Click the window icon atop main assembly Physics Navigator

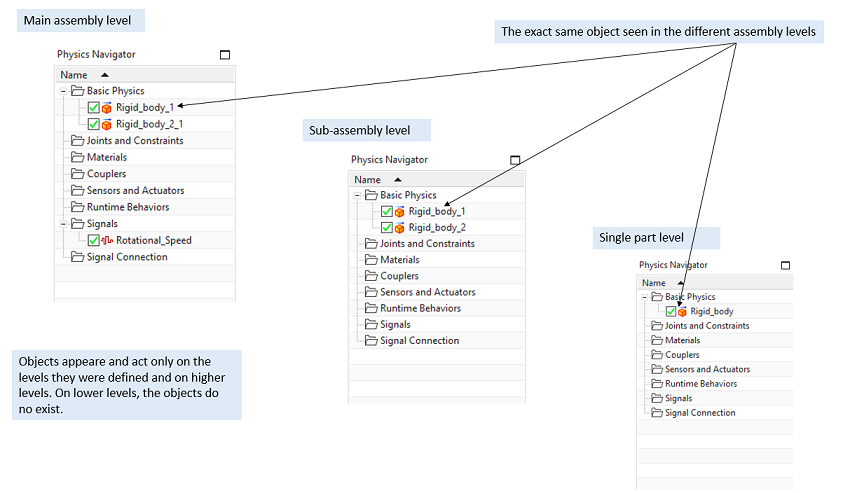pos(224,55)
